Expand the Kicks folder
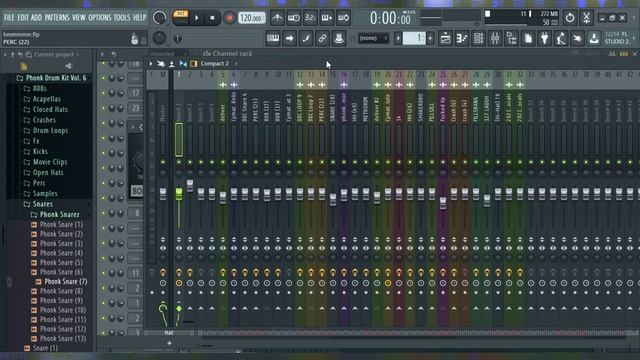The width and height of the screenshot is (640, 360). point(40,151)
